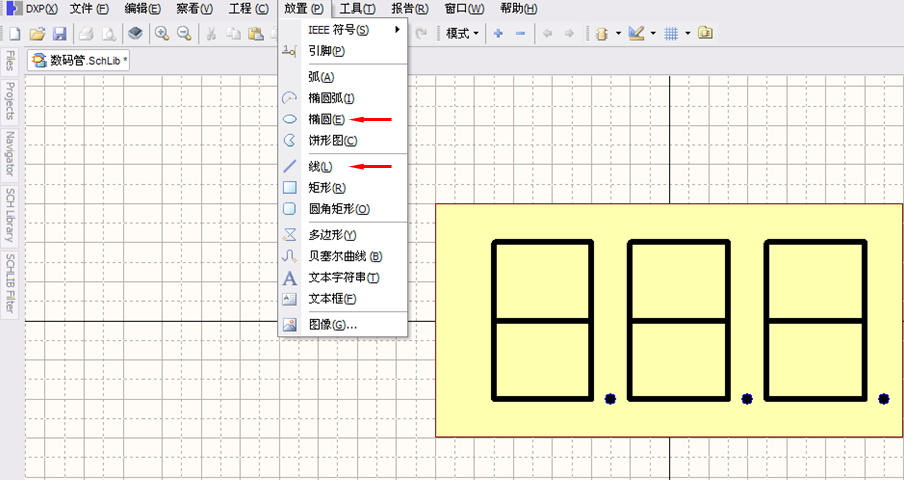
Task: Click the Zoom In magnifier icon
Action: [162, 34]
